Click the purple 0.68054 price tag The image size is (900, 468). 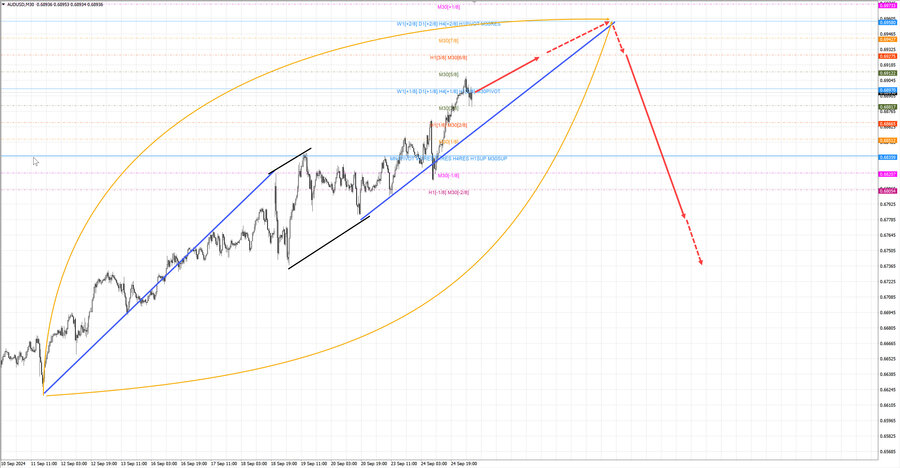[888, 191]
